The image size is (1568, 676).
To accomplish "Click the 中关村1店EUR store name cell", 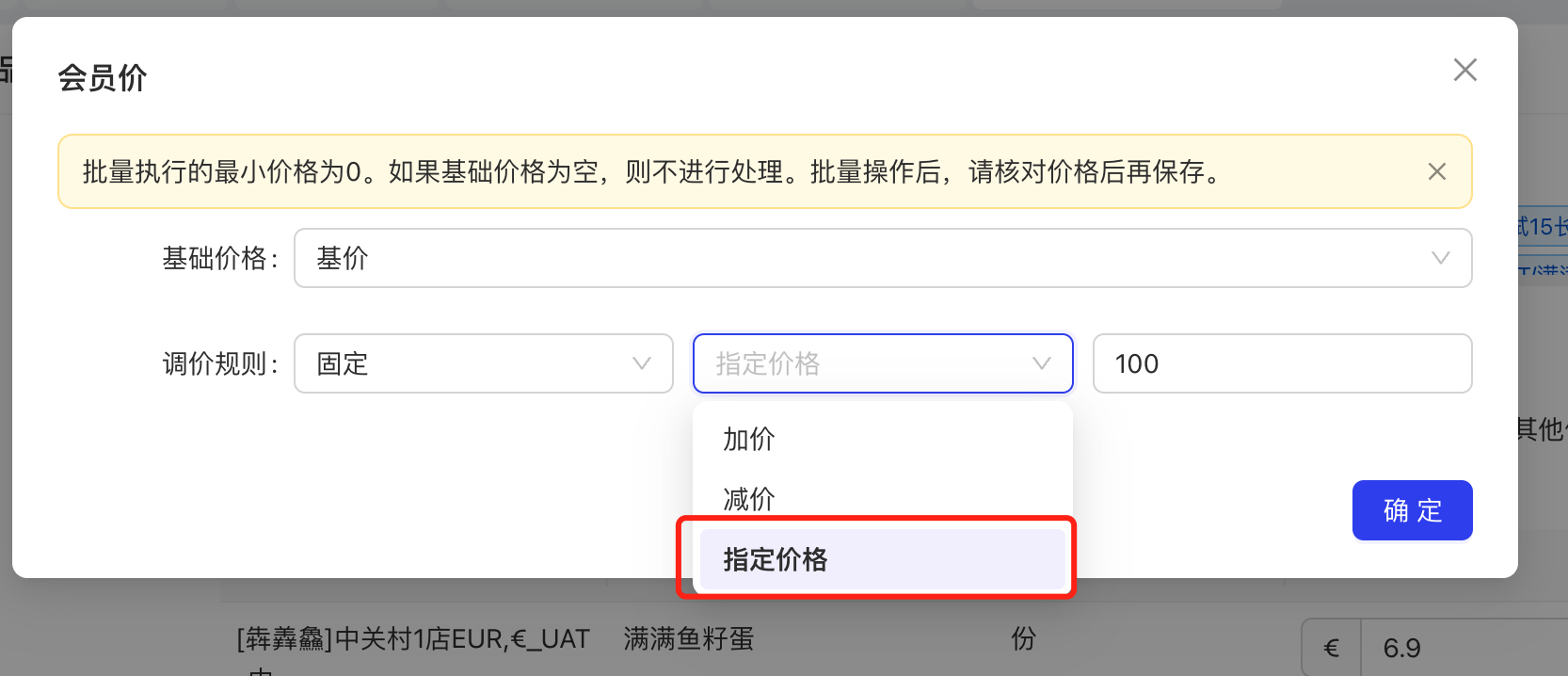I will pyautogui.click(x=413, y=639).
